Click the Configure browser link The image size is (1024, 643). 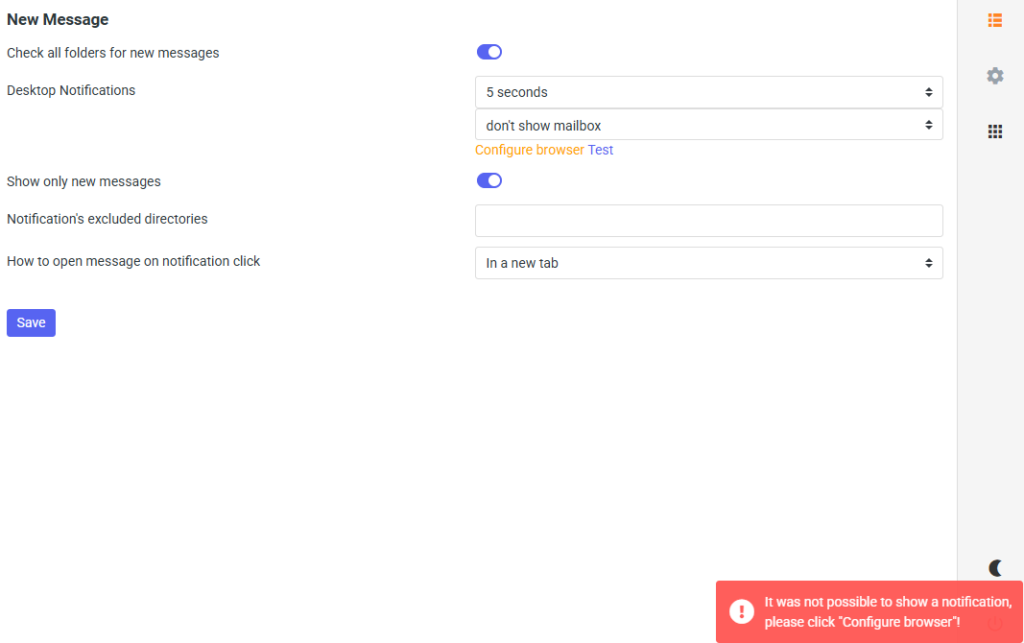click(529, 150)
